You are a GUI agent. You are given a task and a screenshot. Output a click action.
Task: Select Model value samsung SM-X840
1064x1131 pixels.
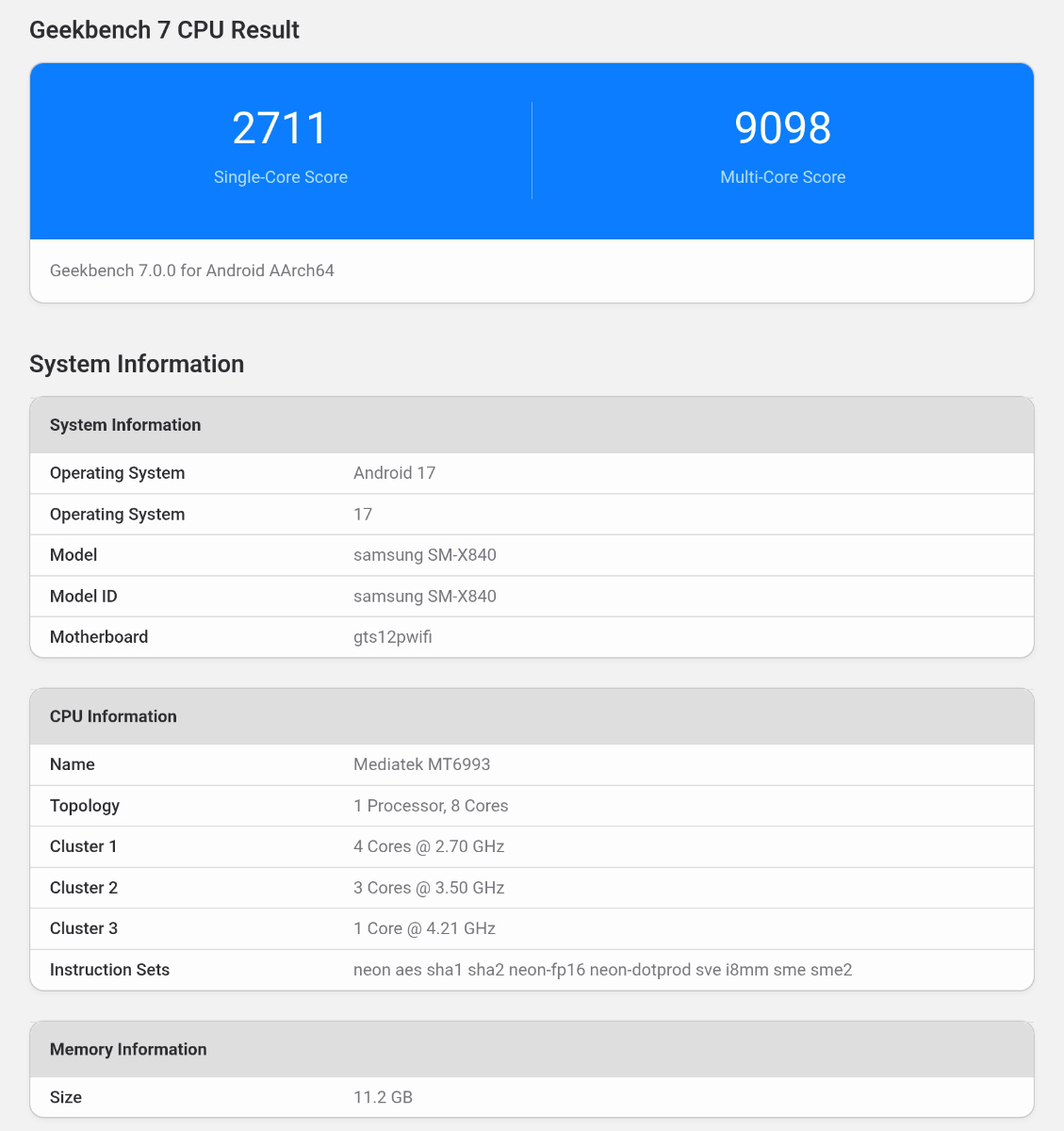click(424, 555)
